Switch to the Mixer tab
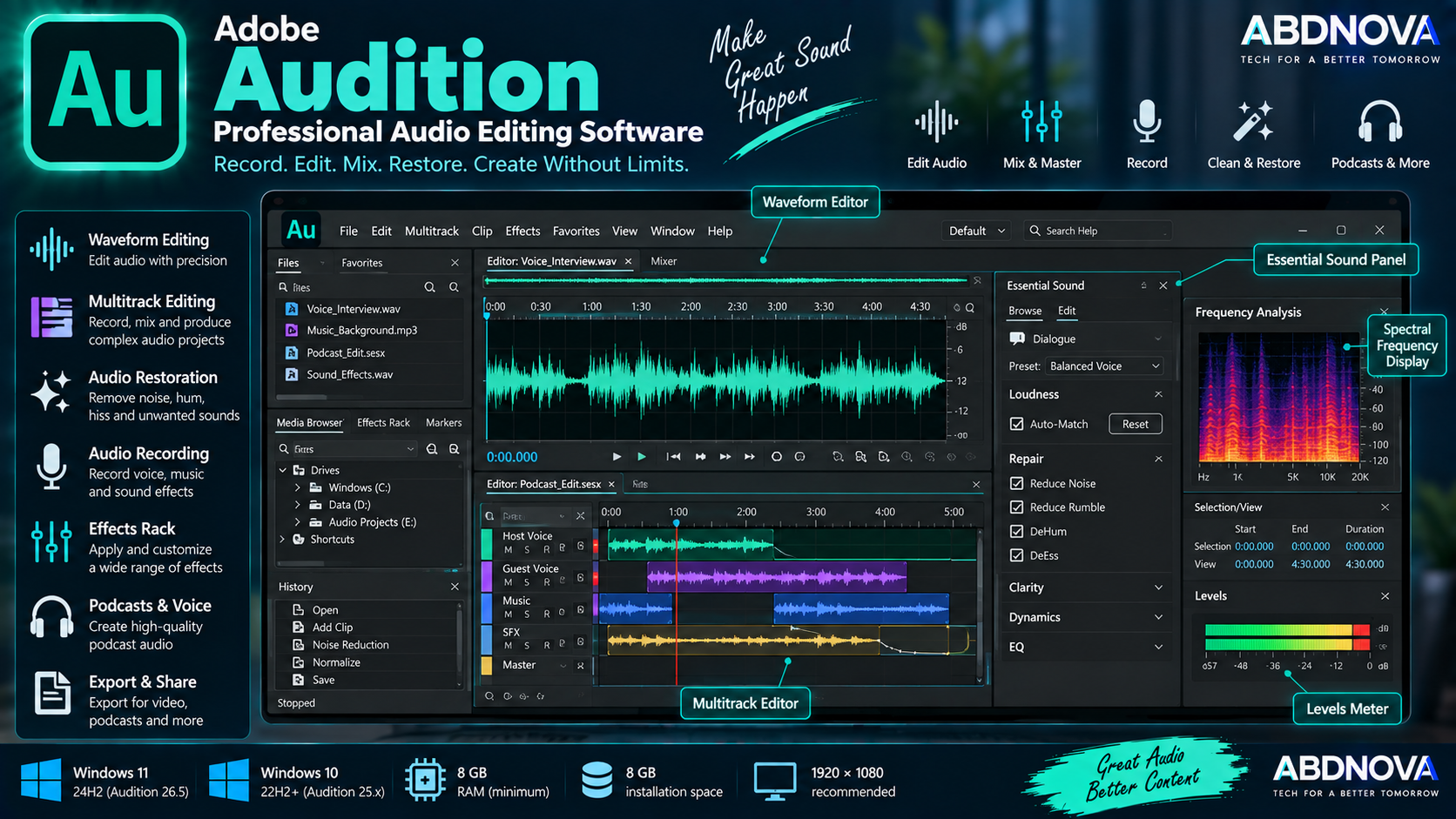The width and height of the screenshot is (1456, 819). (x=664, y=261)
